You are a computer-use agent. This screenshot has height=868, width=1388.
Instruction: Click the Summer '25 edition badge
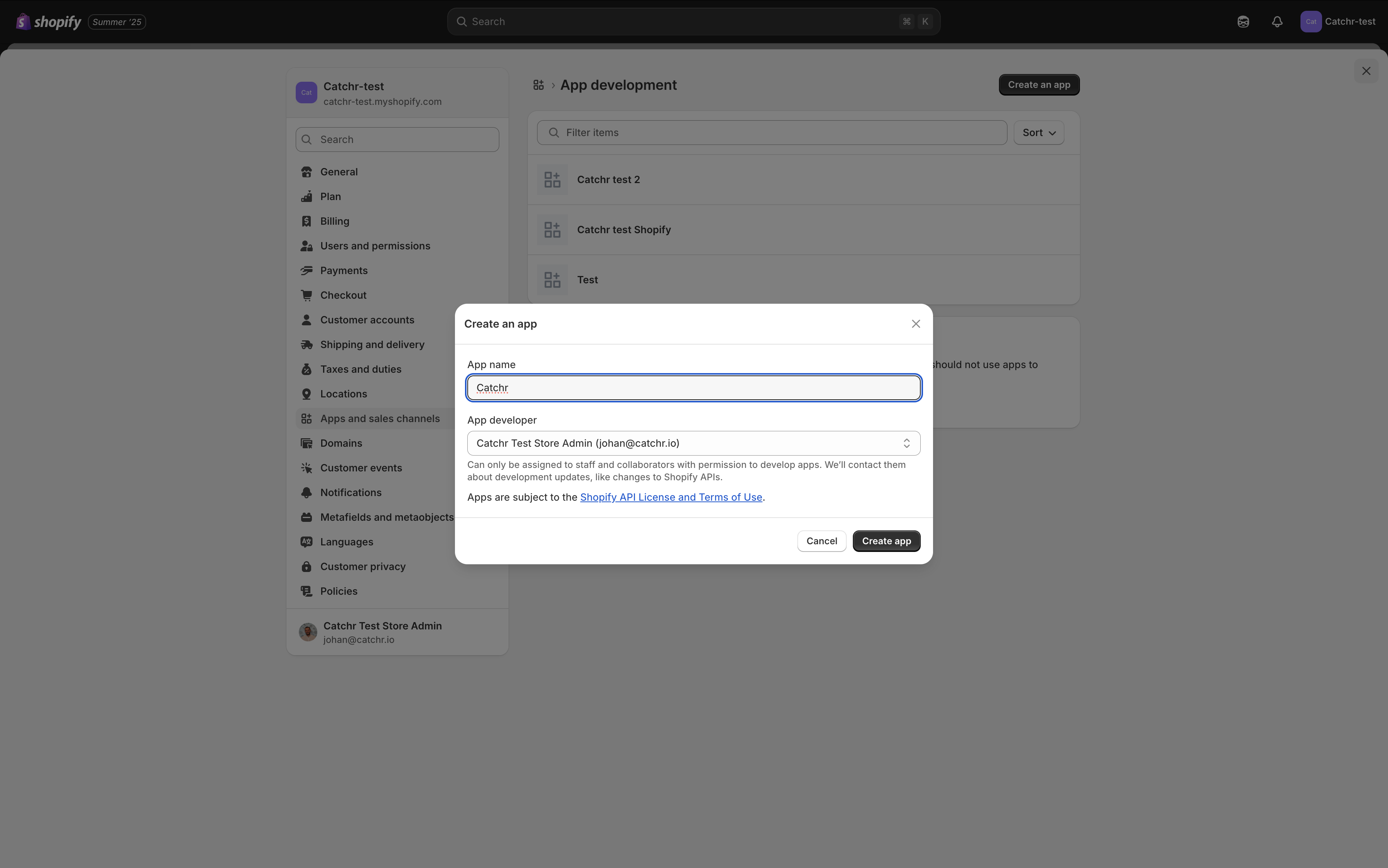pyautogui.click(x=116, y=22)
